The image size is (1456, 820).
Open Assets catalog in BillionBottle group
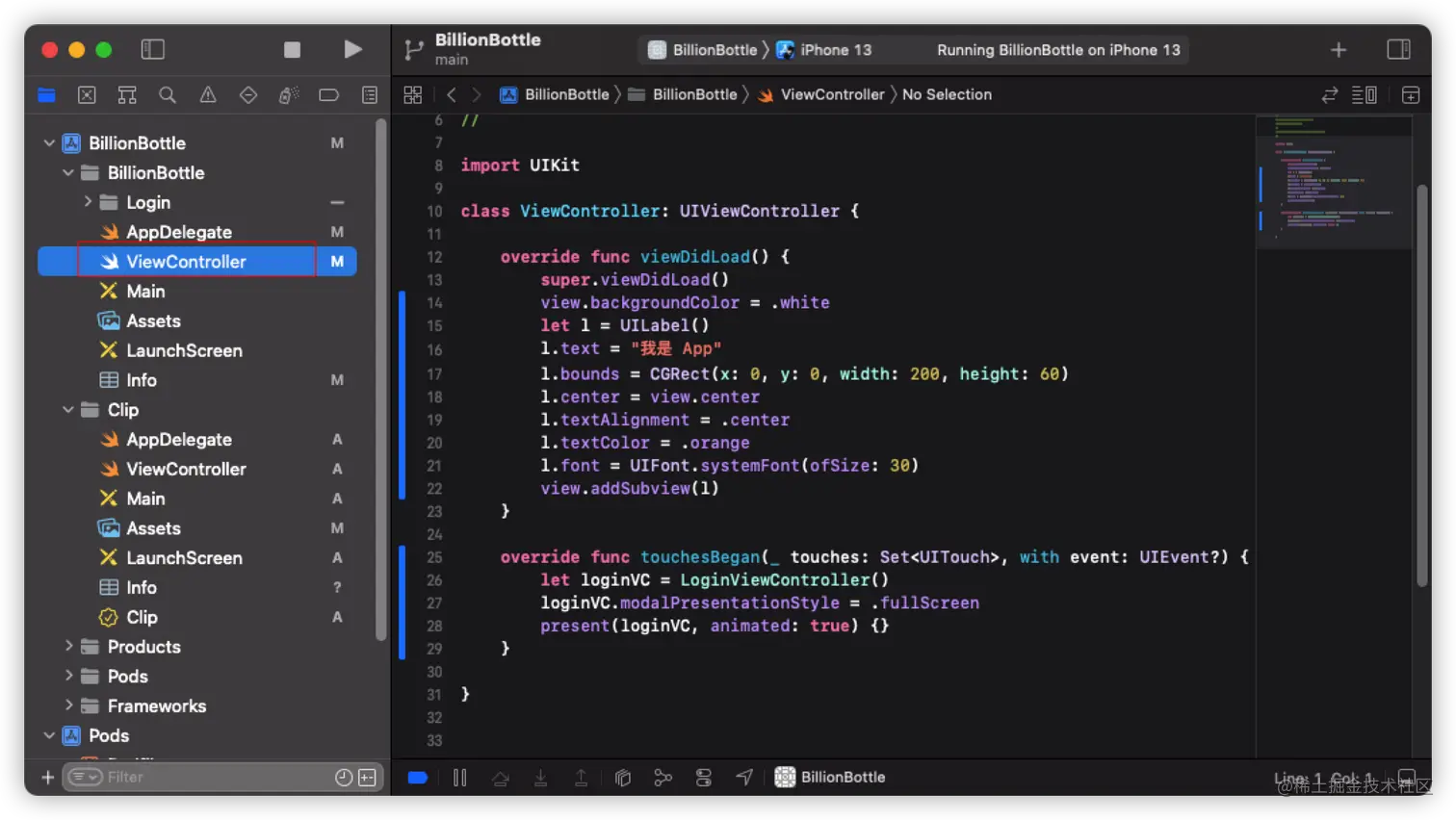tap(153, 320)
